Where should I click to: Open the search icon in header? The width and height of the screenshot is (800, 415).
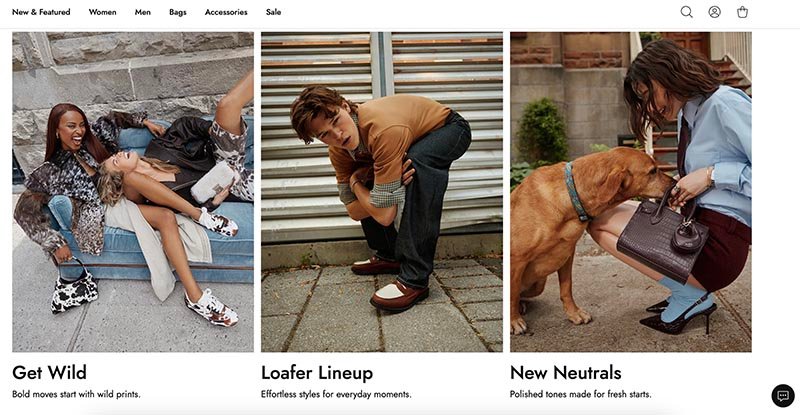point(687,12)
